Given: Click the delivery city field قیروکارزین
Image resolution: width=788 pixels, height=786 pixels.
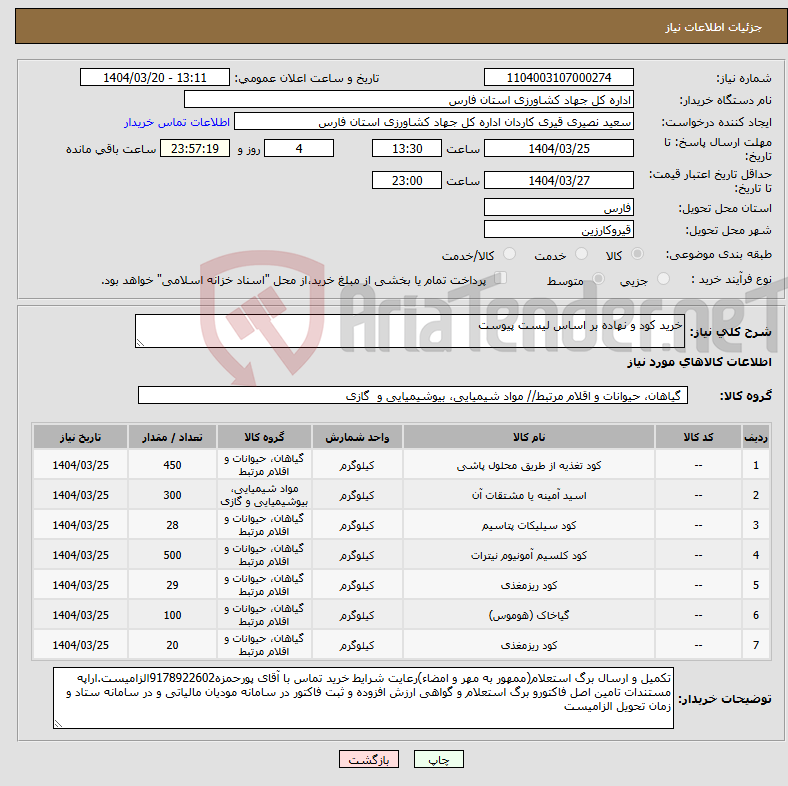Looking at the screenshot, I should point(558,229).
